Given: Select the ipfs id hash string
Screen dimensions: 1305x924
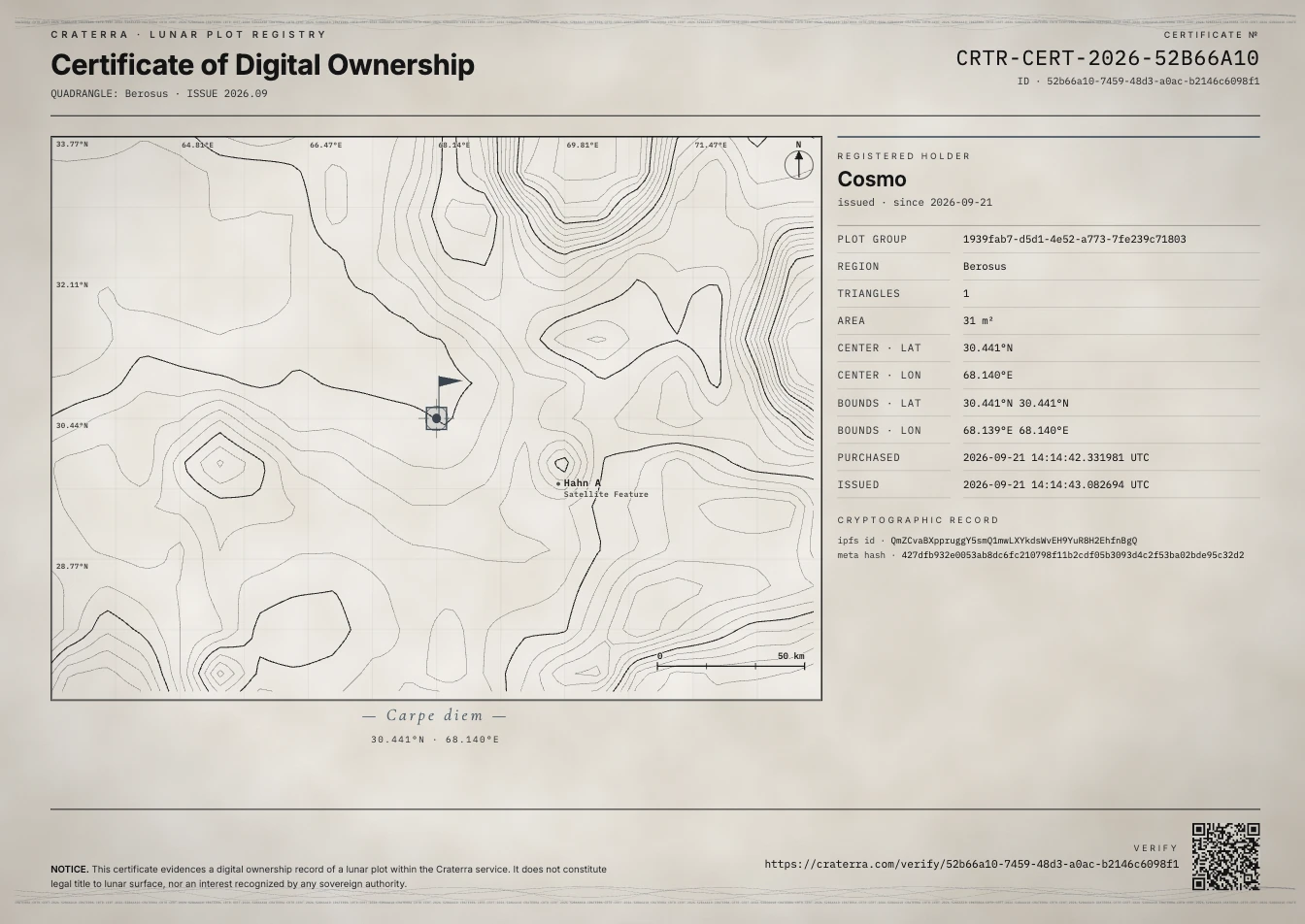Looking at the screenshot, I should (x=1015, y=541).
